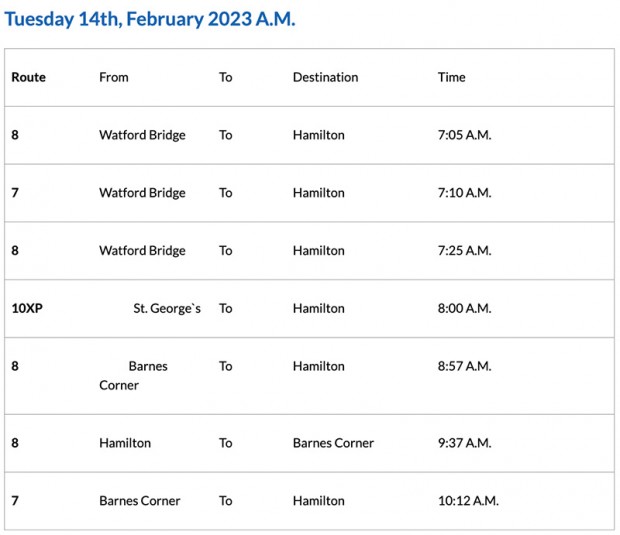Click the Destination column header
620x535 pixels.
(x=325, y=77)
